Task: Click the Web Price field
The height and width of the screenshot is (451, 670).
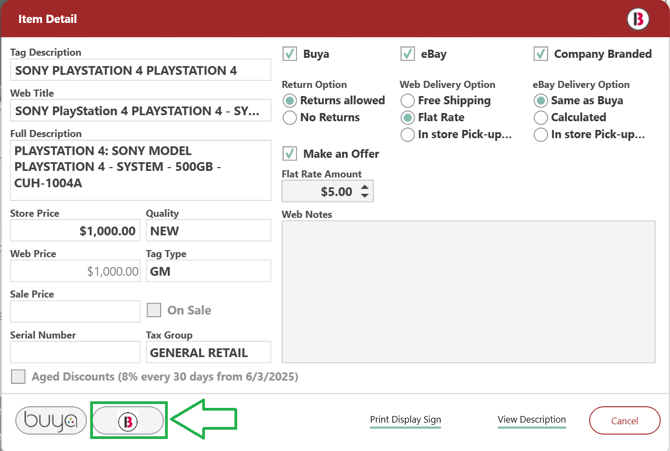Action: tap(75, 271)
